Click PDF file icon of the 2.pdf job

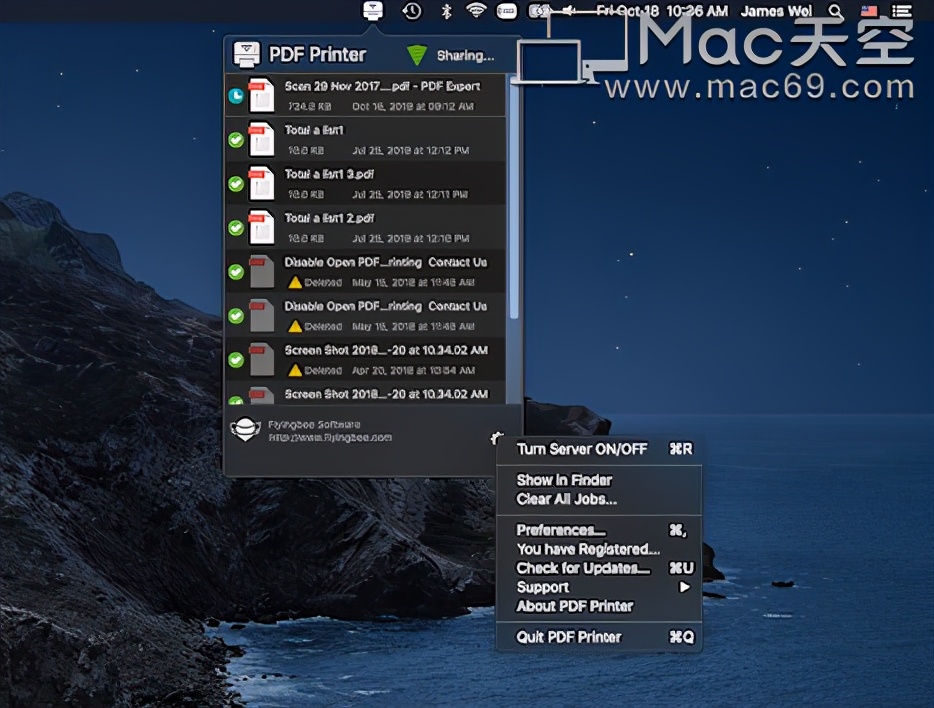261,227
